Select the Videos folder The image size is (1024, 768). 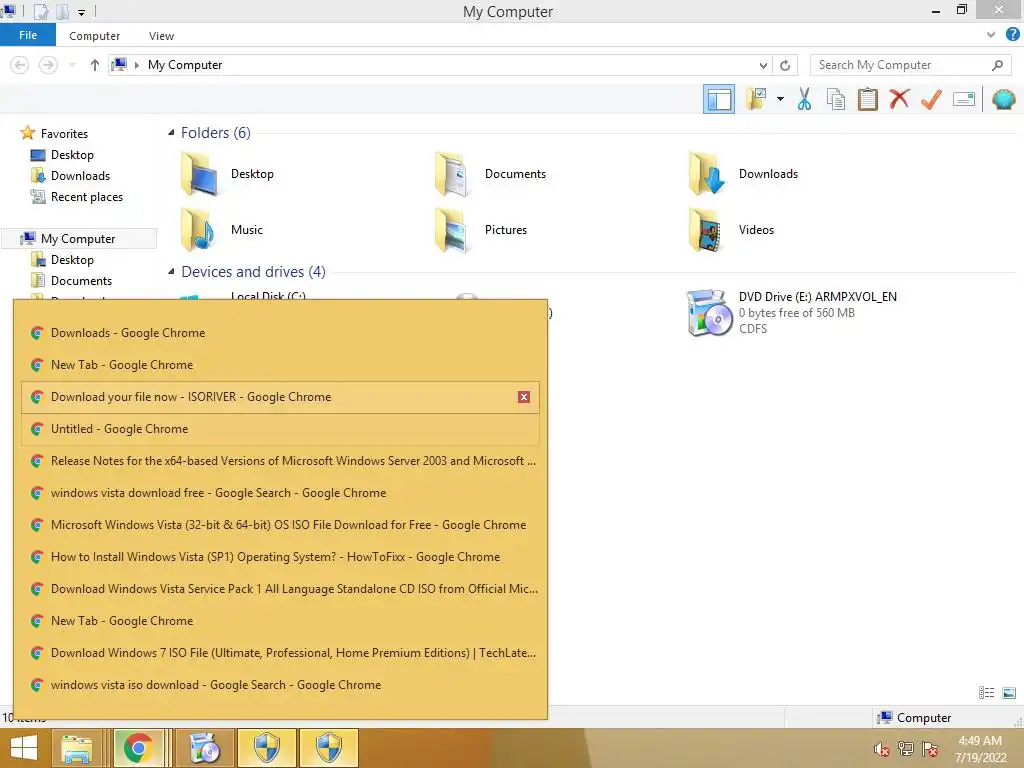[x=731, y=229]
